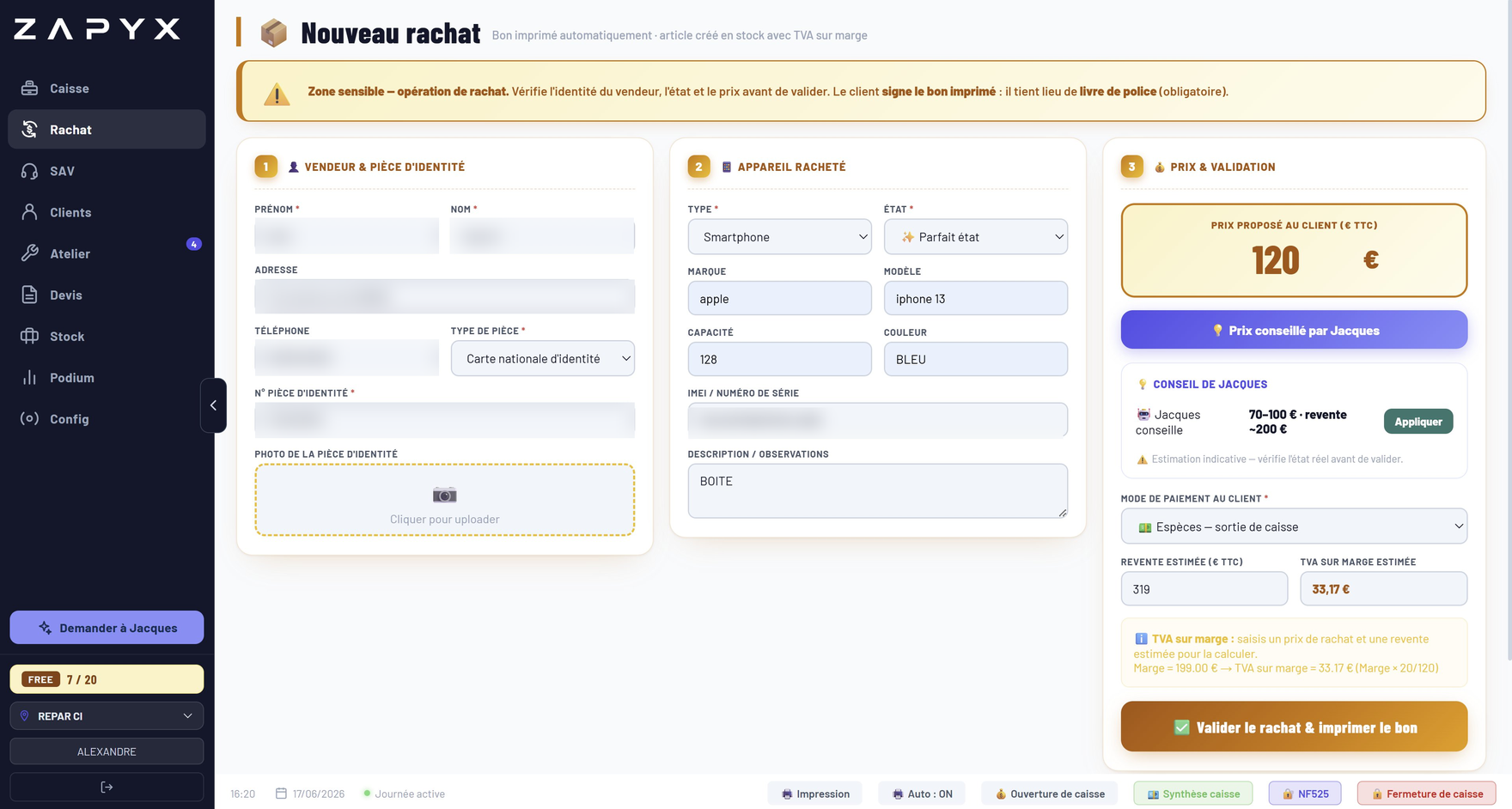Open the Podium section
This screenshot has width=1512, height=809.
(x=107, y=377)
